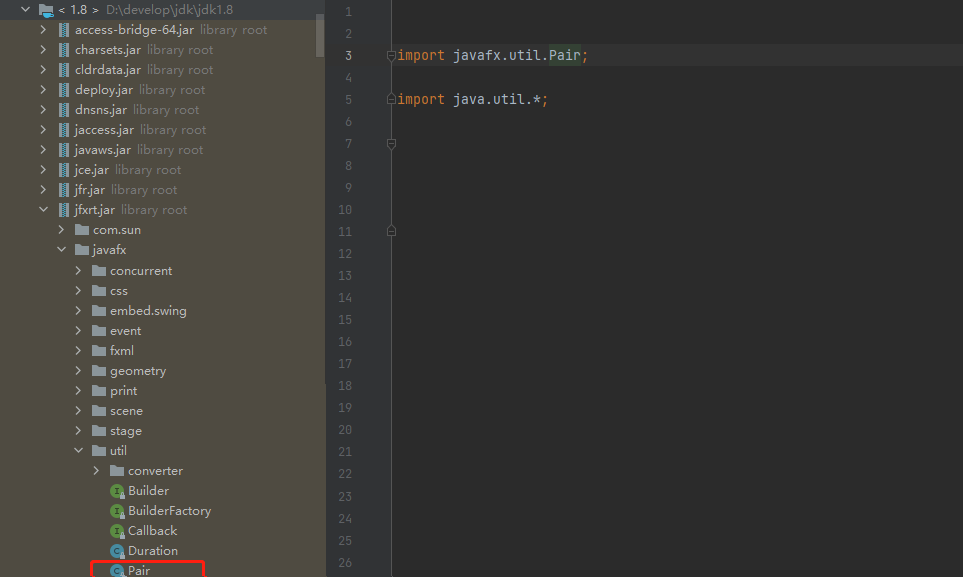Expand deploy.jar library root
This screenshot has width=963, height=577.
pos(43,90)
